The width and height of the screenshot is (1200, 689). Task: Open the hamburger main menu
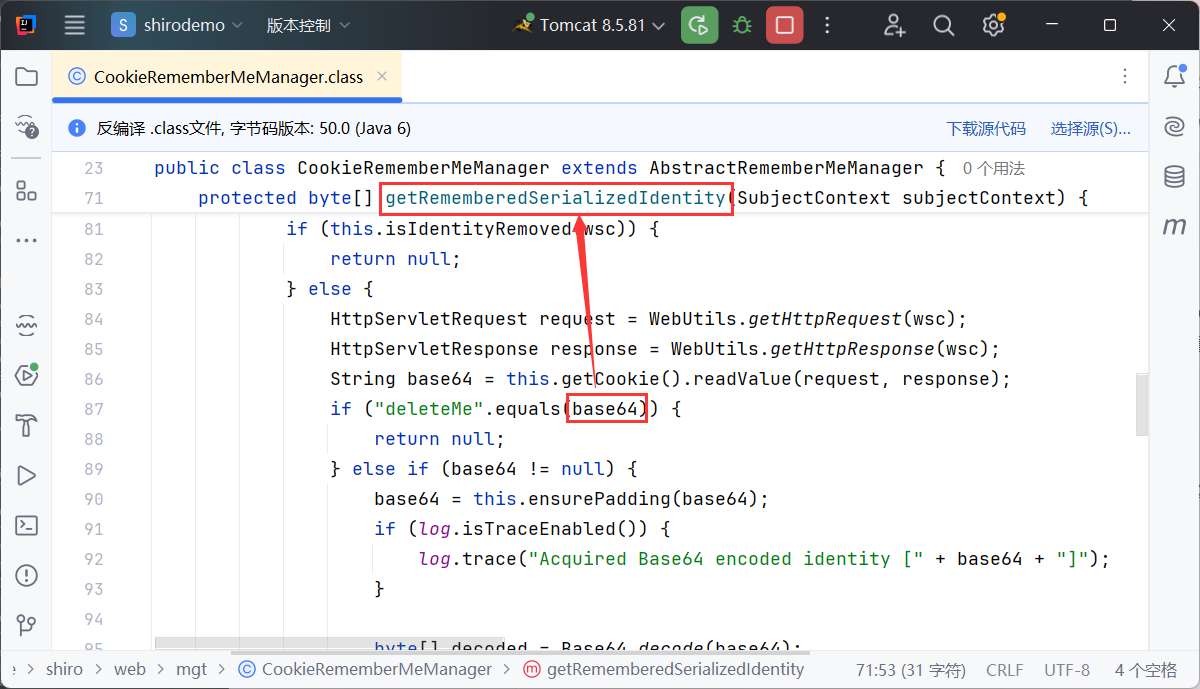(x=74, y=25)
